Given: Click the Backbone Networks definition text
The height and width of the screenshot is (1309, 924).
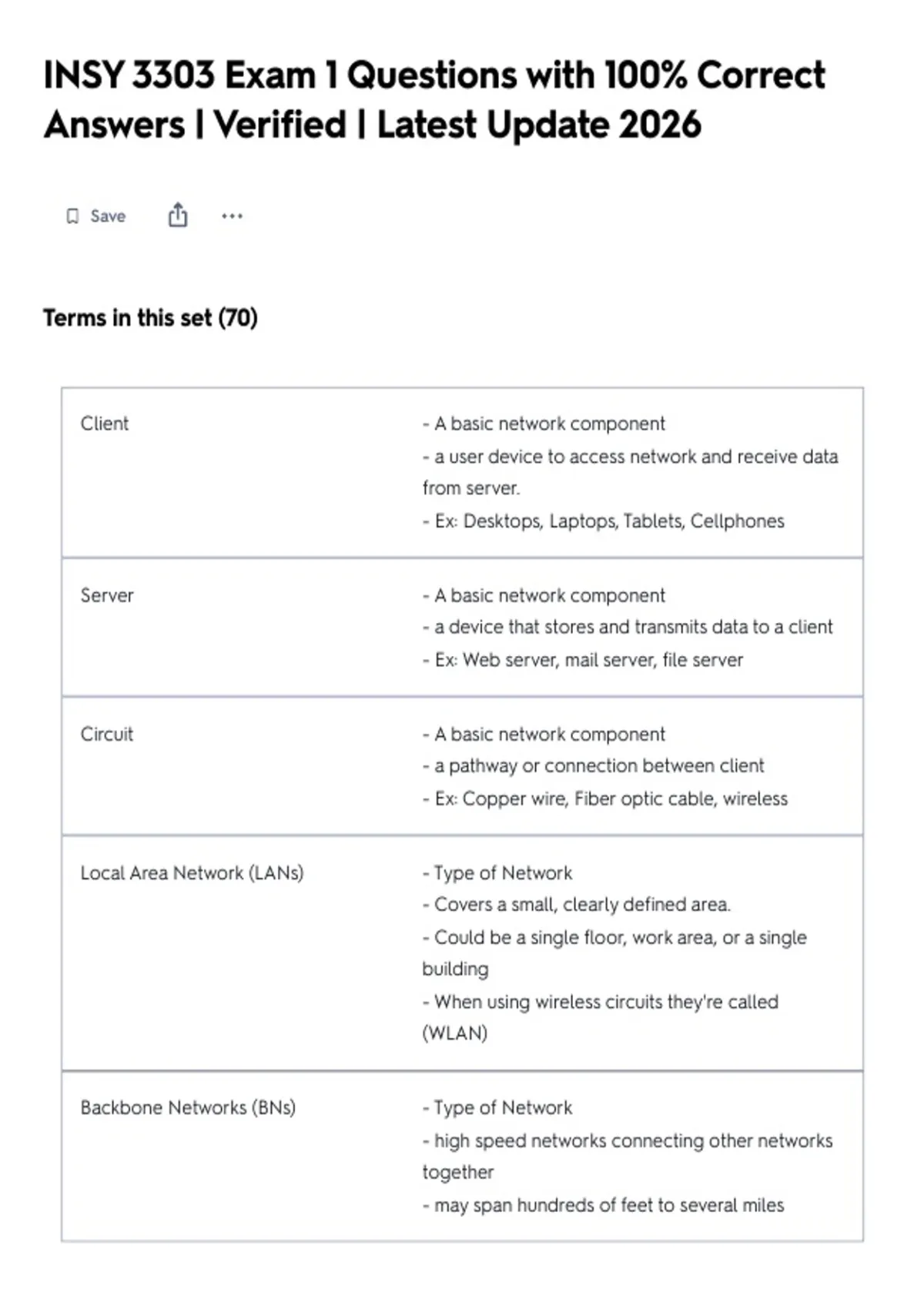Looking at the screenshot, I should tap(627, 1156).
